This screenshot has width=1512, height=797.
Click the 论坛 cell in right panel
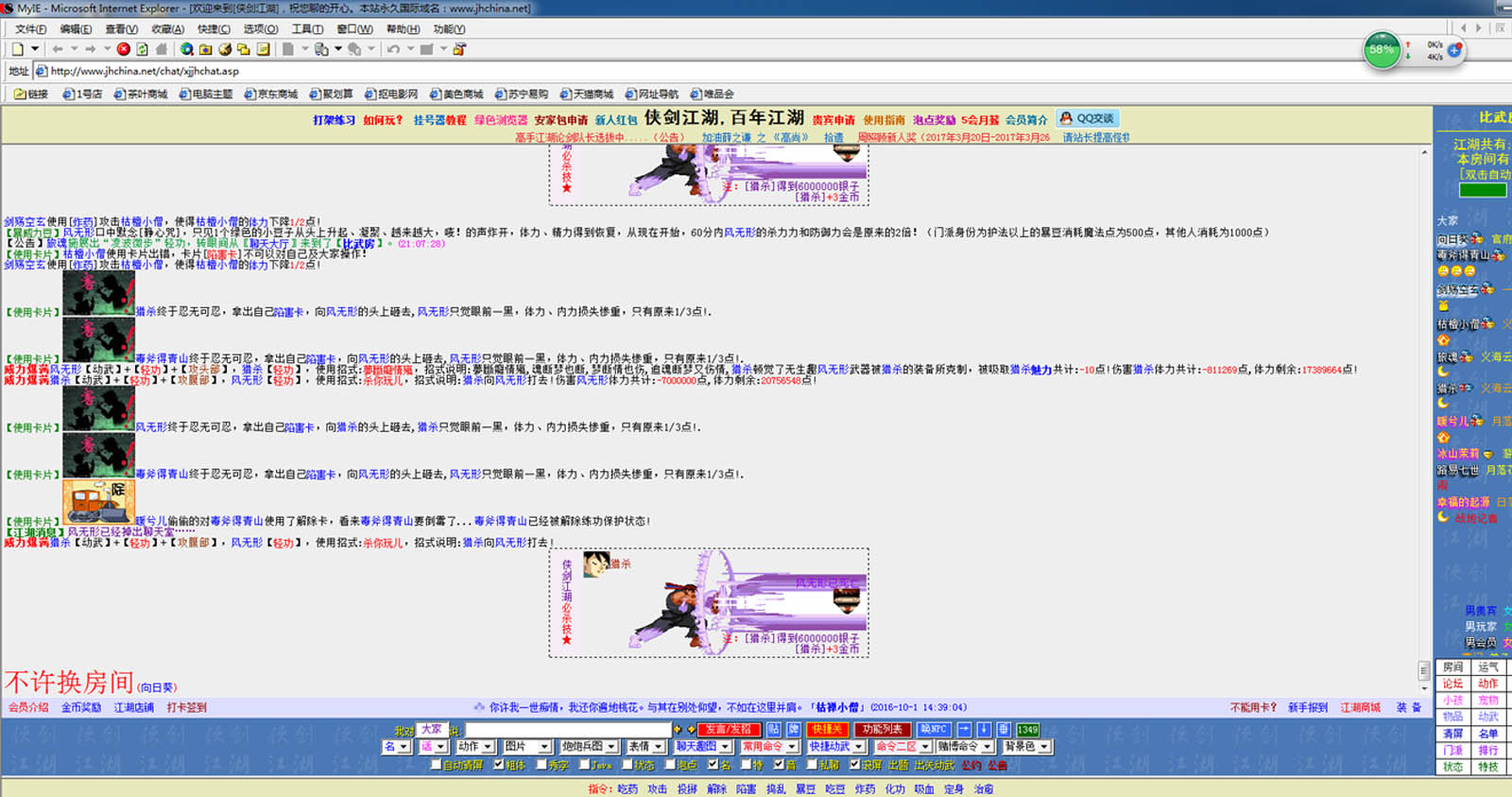1452,684
